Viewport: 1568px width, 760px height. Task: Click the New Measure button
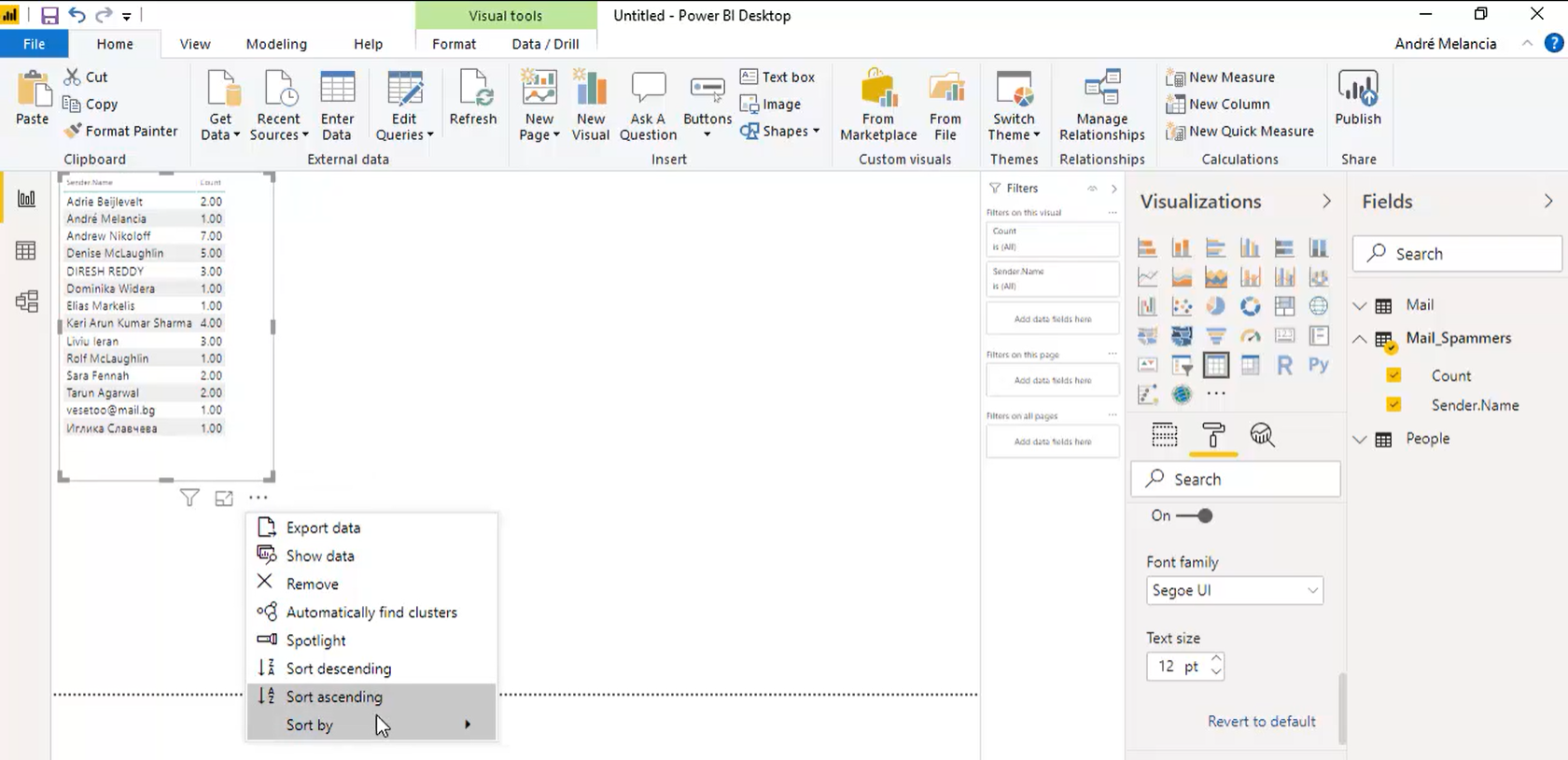coord(1220,77)
